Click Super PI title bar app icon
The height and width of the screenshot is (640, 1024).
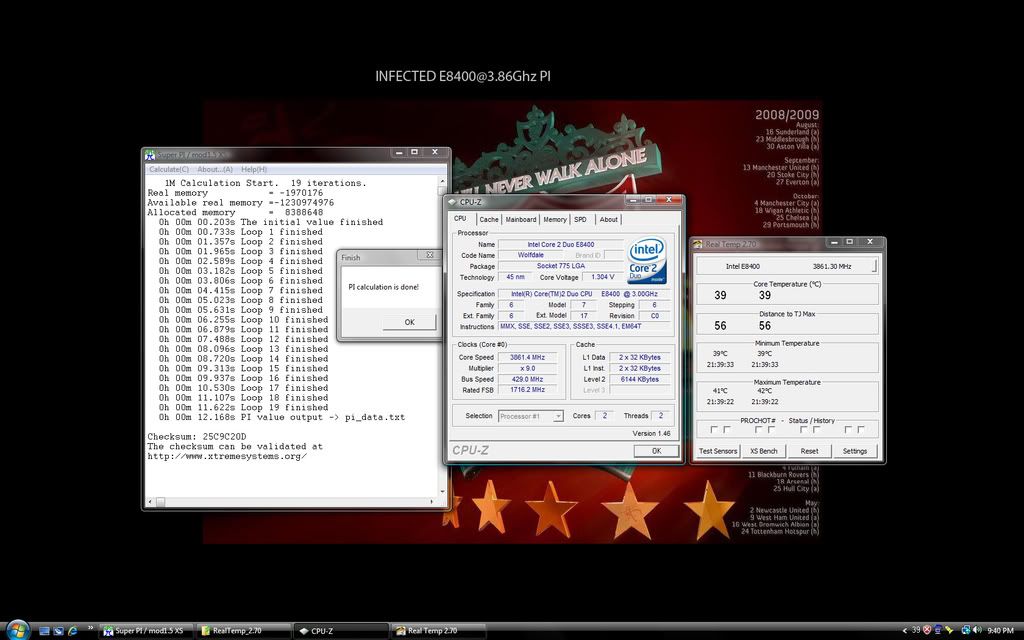150,155
